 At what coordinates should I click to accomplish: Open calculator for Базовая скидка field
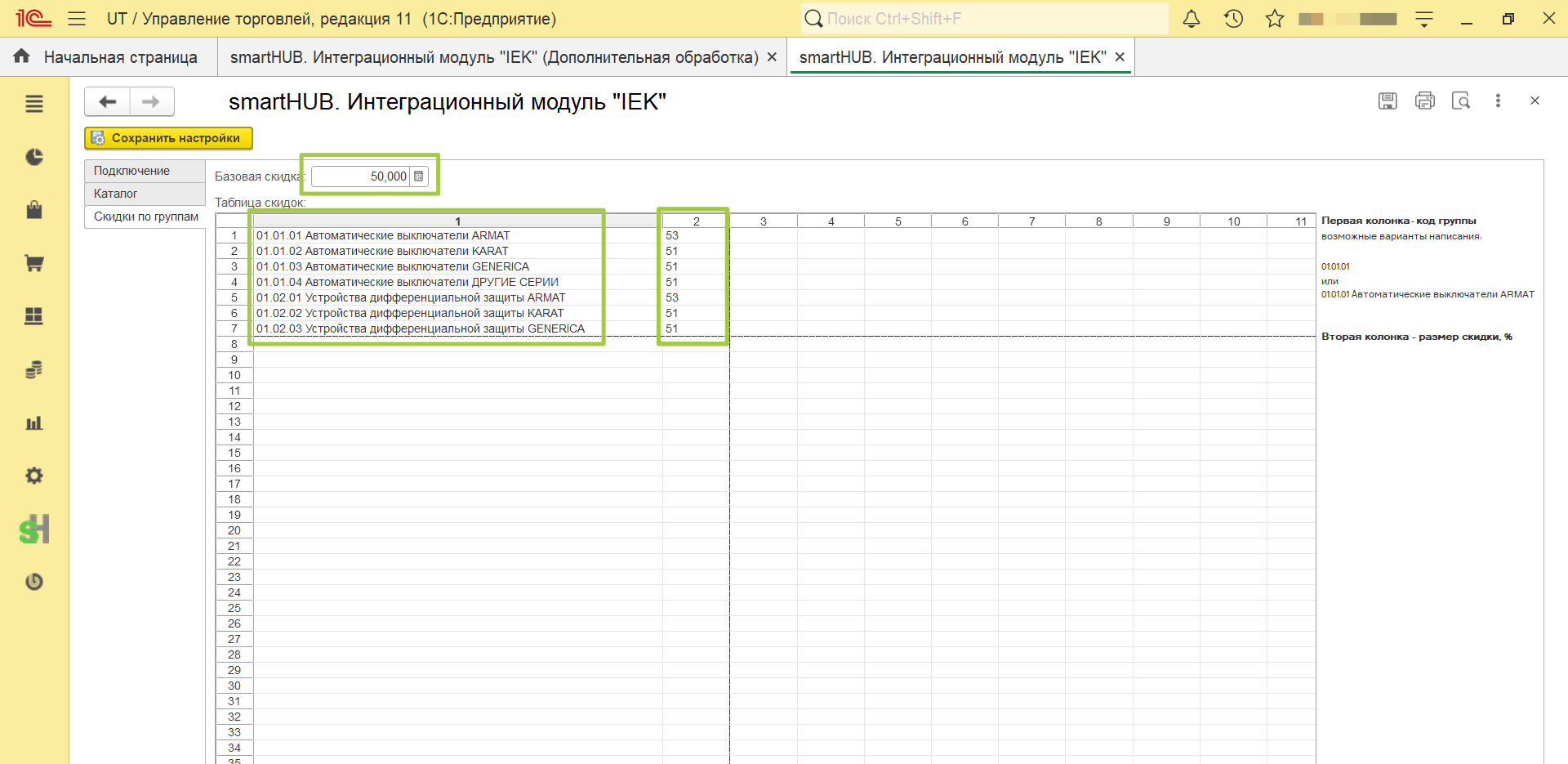(x=419, y=176)
